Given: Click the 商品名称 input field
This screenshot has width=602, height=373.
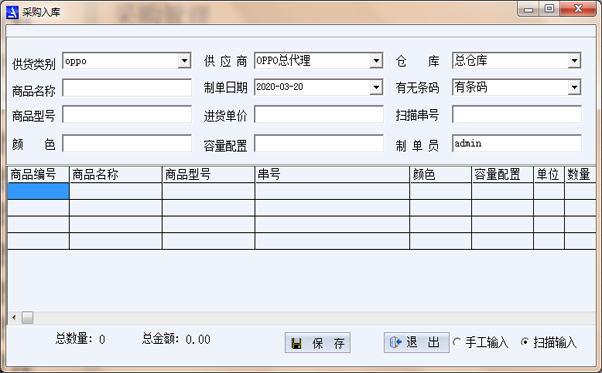Looking at the screenshot, I should tap(127, 88).
